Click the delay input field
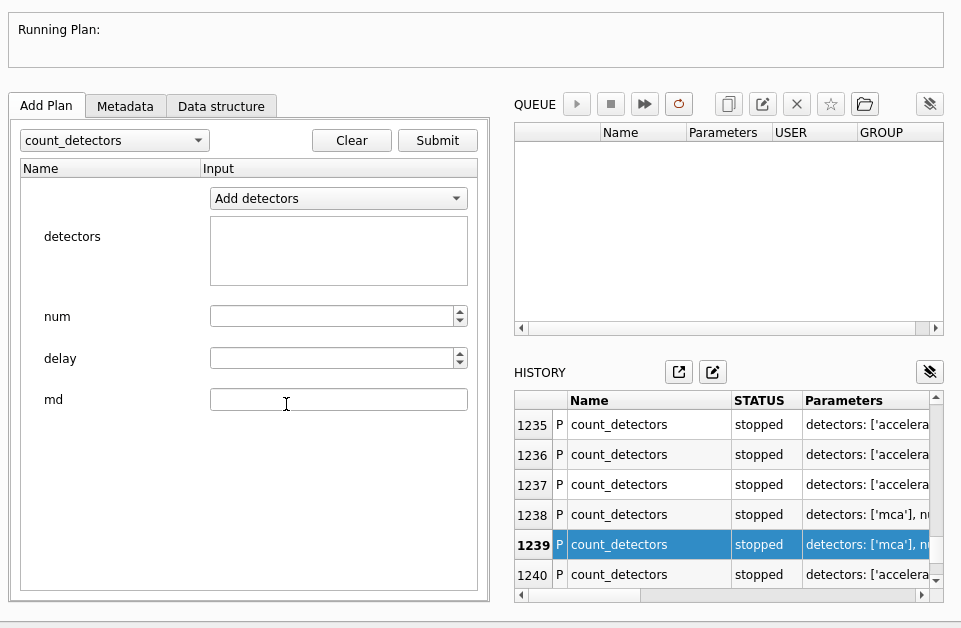This screenshot has width=961, height=628. pyautogui.click(x=332, y=358)
